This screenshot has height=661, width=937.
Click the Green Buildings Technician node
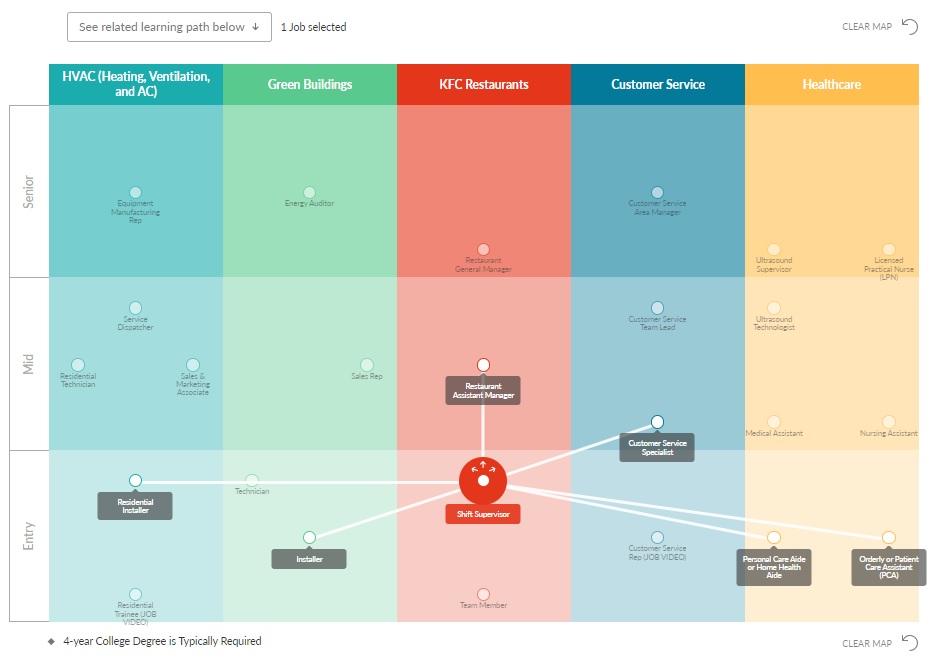252,481
